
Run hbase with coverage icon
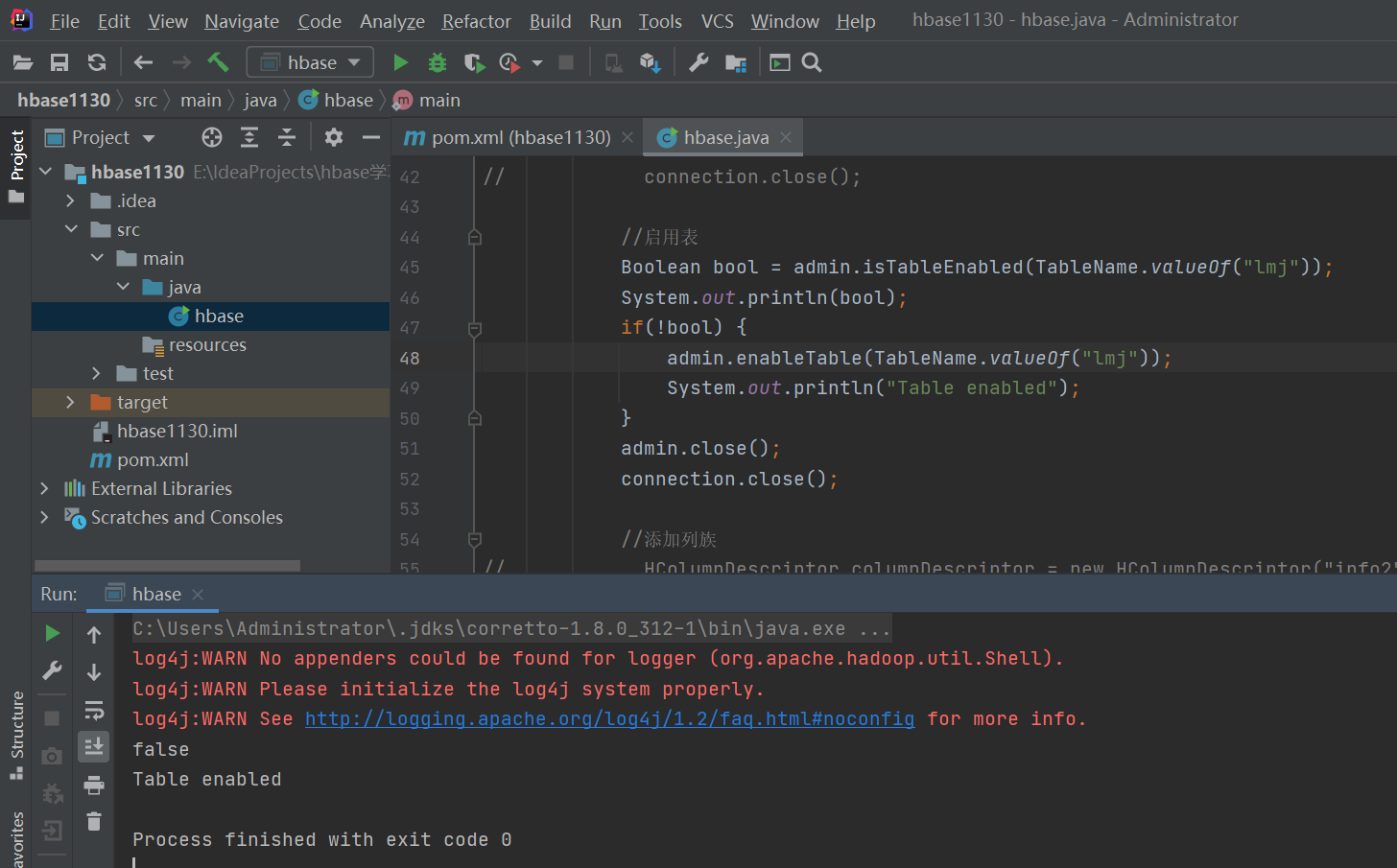(x=474, y=63)
